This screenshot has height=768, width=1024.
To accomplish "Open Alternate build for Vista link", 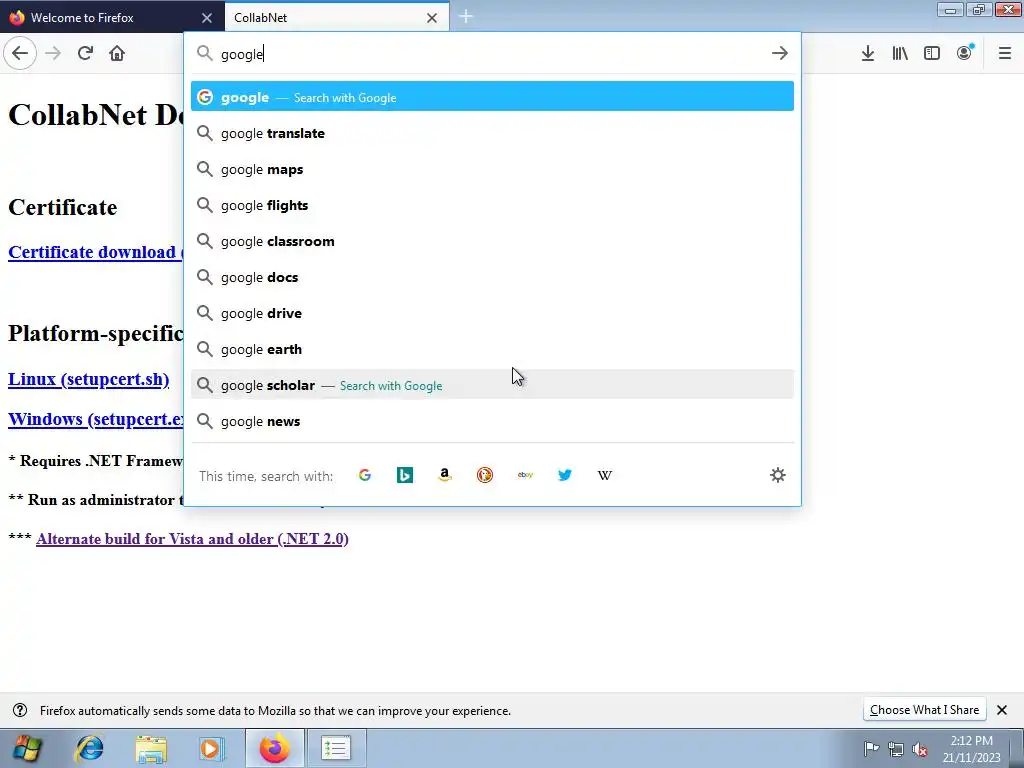I will tap(192, 539).
